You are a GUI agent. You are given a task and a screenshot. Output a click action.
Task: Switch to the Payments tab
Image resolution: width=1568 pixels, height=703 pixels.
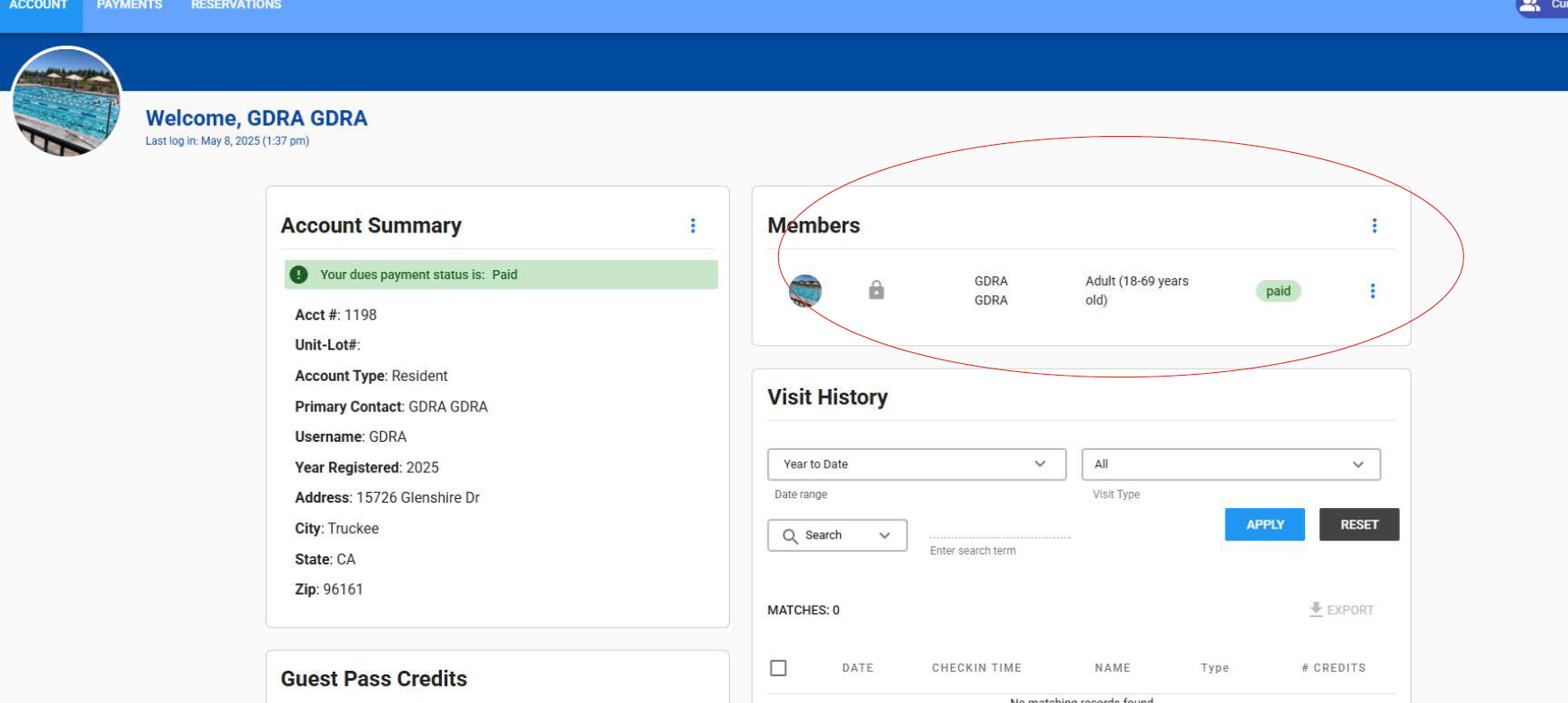coord(130,6)
